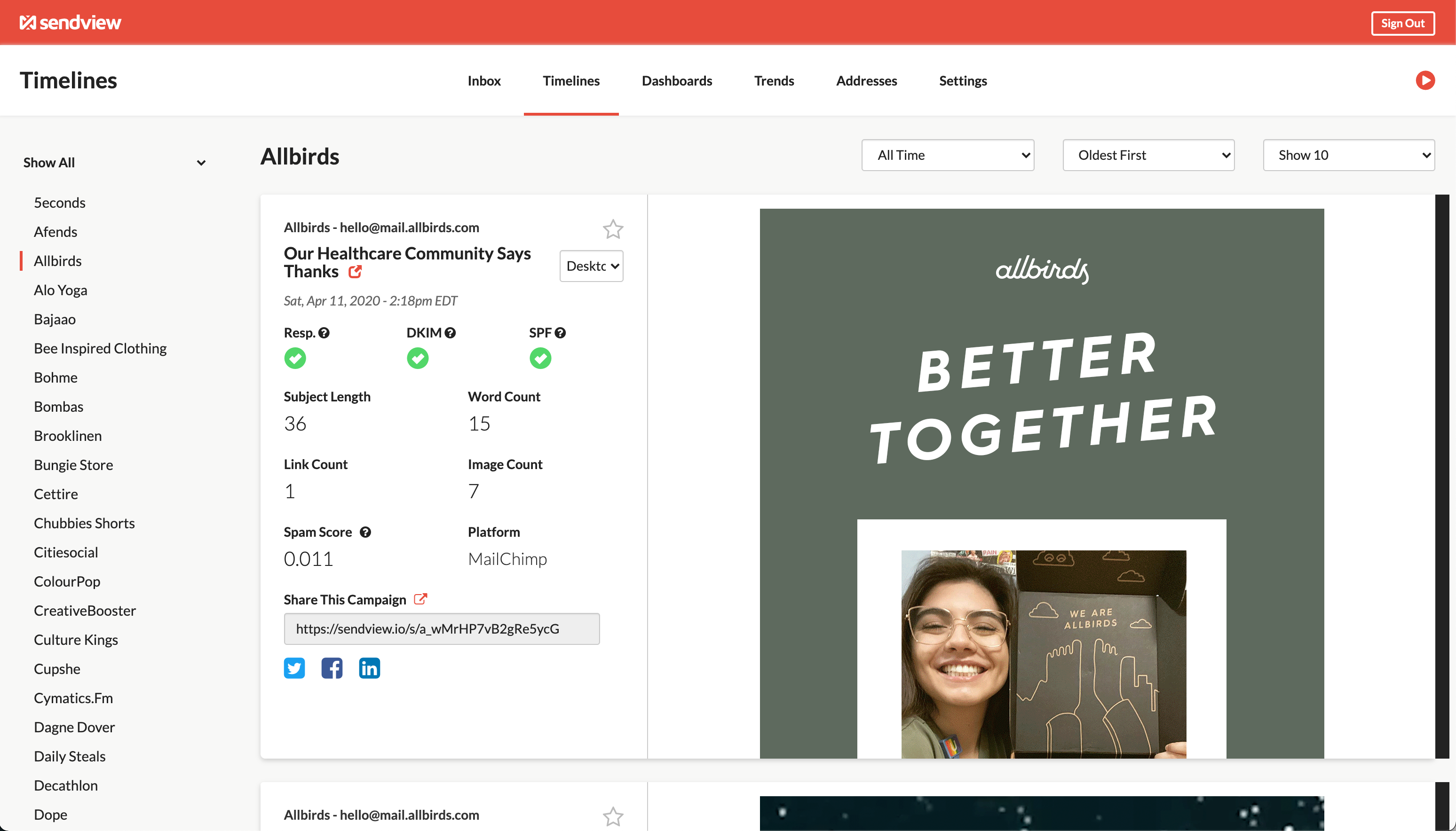1456x831 pixels.
Task: Click the Spam Score help icon
Action: [365, 532]
